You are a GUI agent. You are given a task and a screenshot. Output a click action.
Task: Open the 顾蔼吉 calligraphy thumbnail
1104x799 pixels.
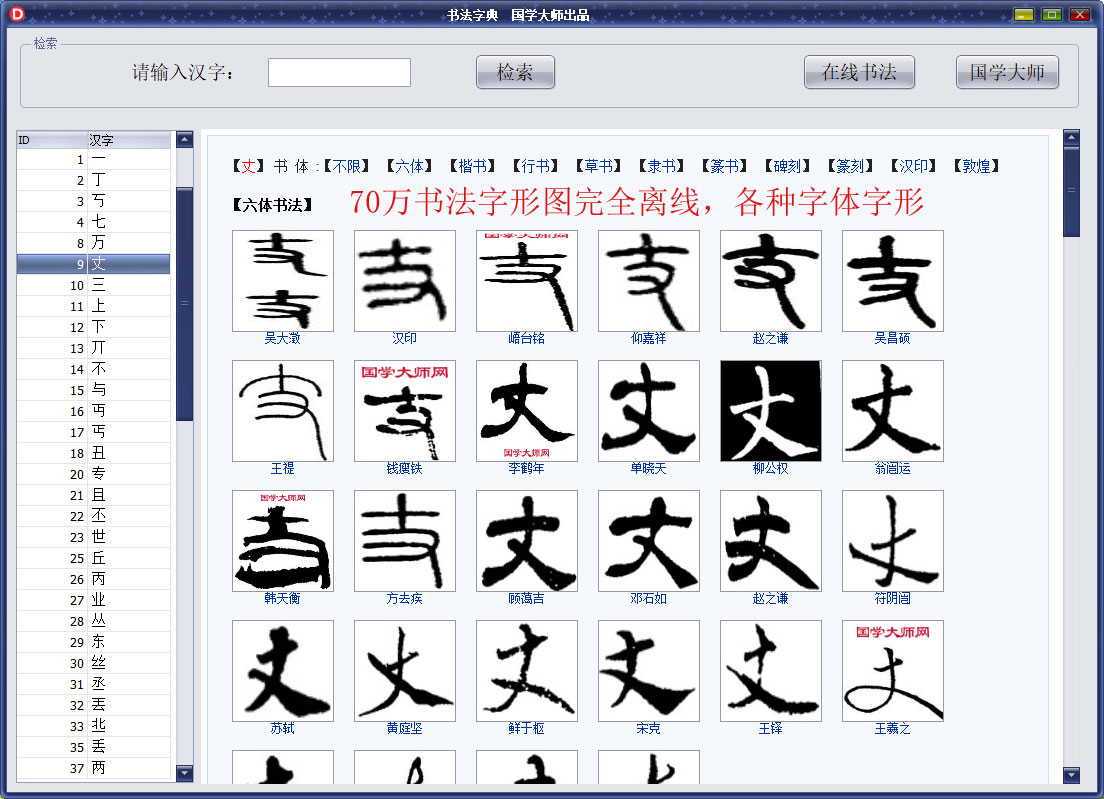(527, 541)
